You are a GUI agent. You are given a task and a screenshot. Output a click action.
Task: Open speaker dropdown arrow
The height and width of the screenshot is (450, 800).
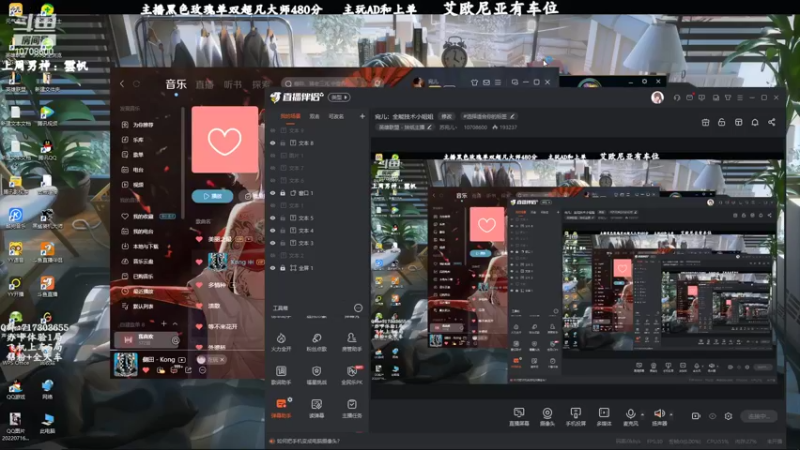pyautogui.click(x=670, y=414)
